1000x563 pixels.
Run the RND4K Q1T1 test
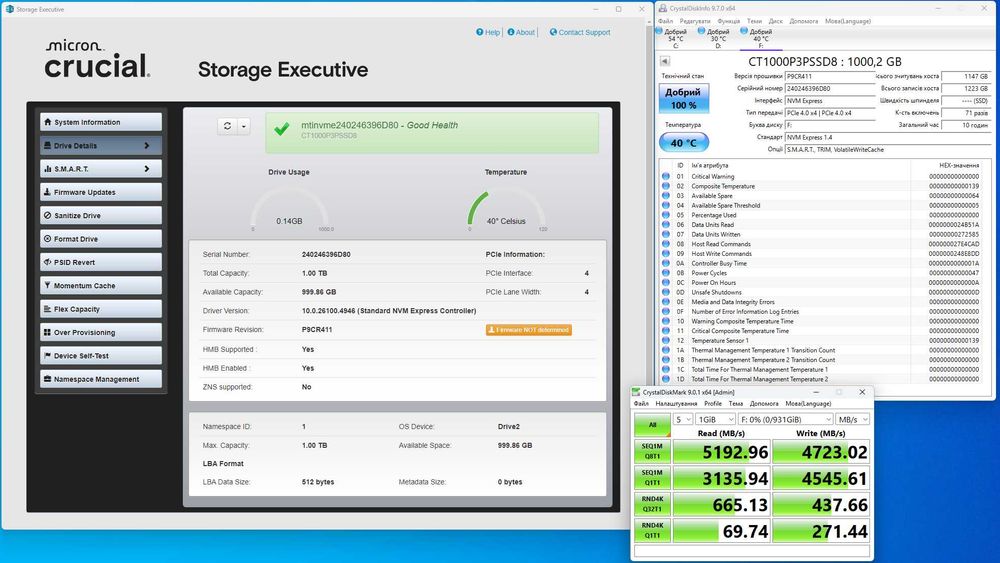pyautogui.click(x=652, y=530)
